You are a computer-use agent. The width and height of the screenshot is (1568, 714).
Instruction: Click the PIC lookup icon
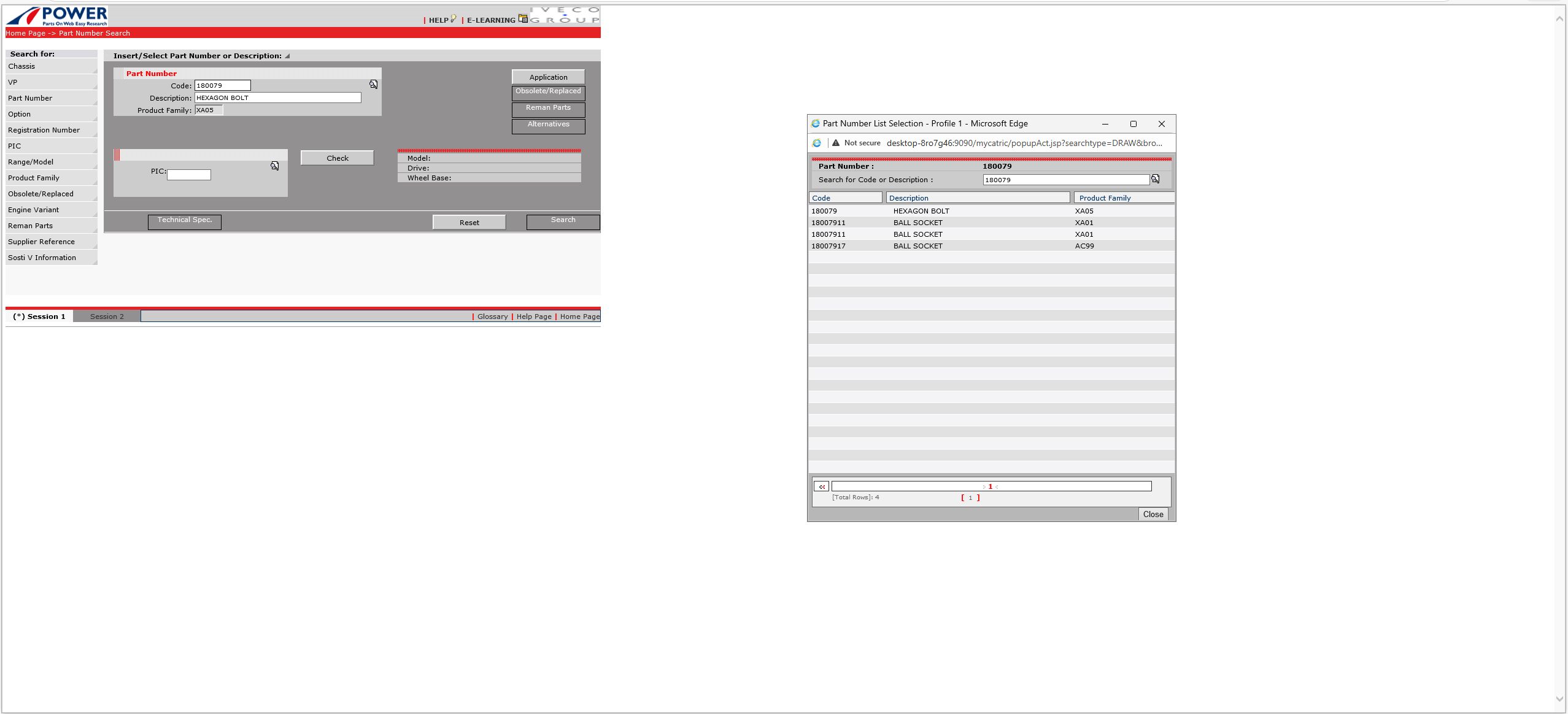point(274,166)
